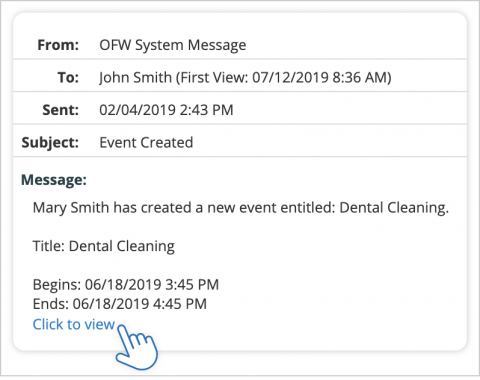Click the name Mary Smith in message
This screenshot has height=380, width=480.
(71, 208)
